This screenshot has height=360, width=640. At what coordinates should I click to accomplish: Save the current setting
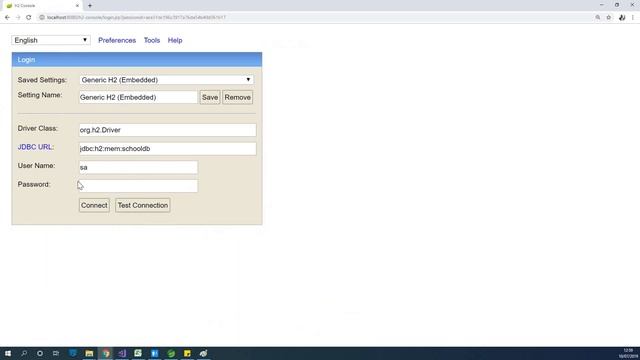[210, 97]
